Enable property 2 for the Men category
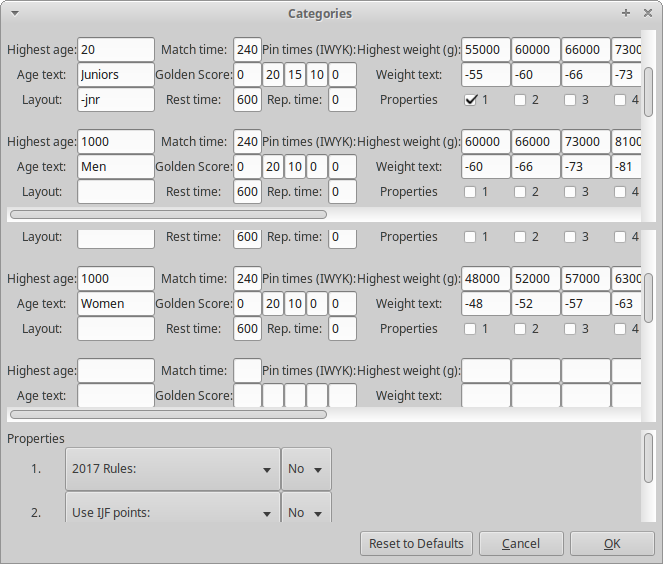The width and height of the screenshot is (663, 564). pyautogui.click(x=520, y=192)
